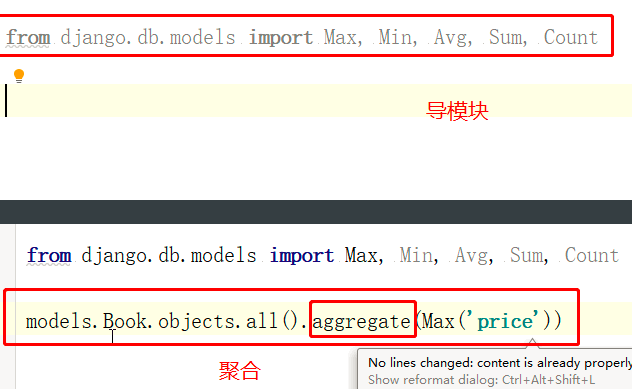Click 'No lines changed' tooltip message

point(500,363)
